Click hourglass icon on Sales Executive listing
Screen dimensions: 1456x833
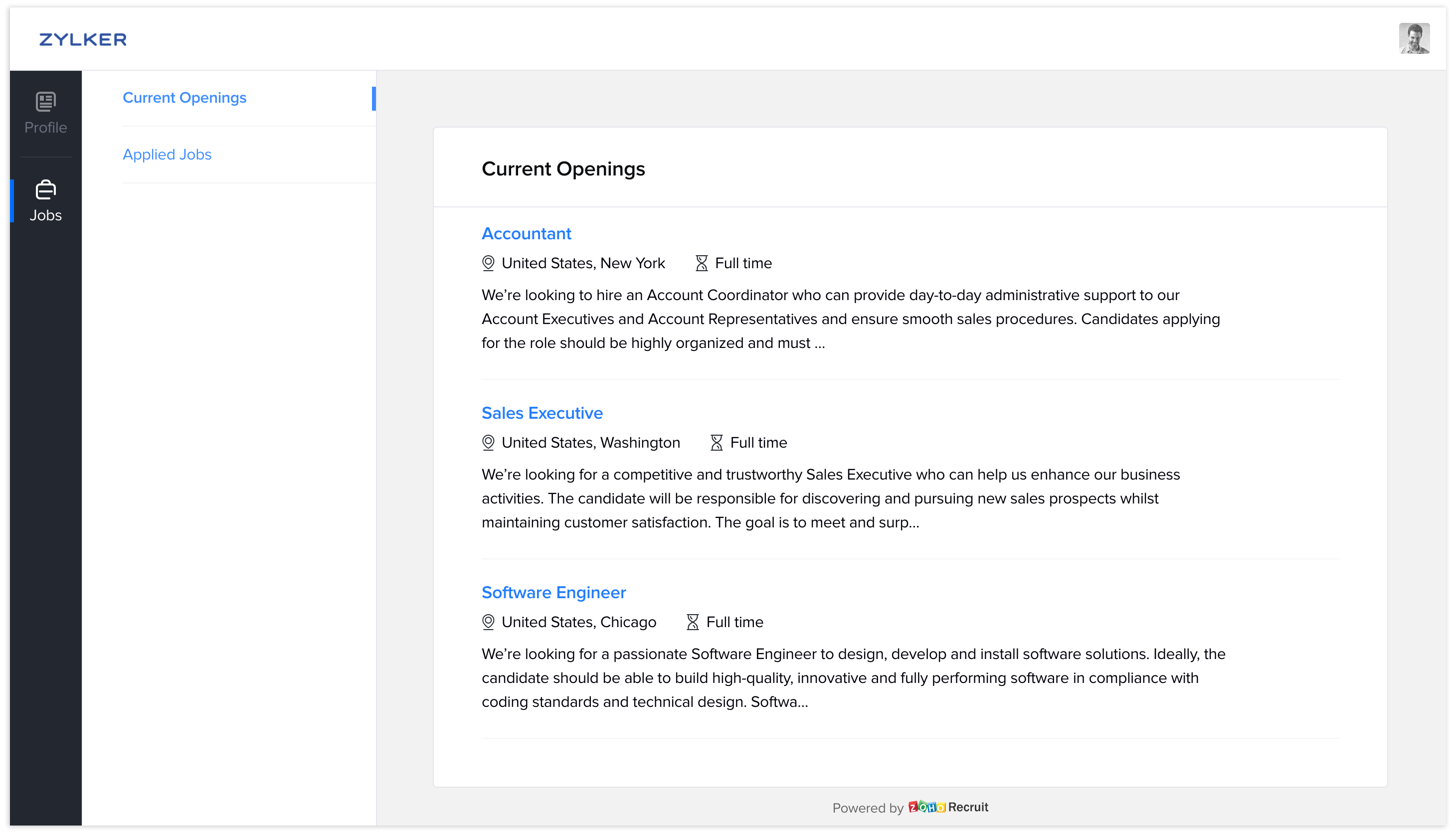(x=716, y=443)
